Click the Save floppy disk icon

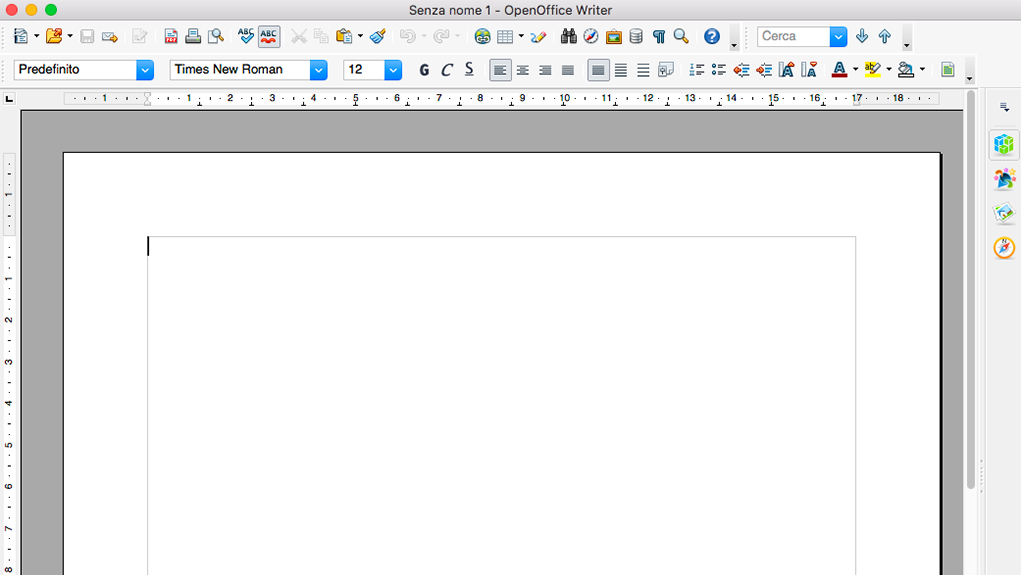(x=87, y=36)
